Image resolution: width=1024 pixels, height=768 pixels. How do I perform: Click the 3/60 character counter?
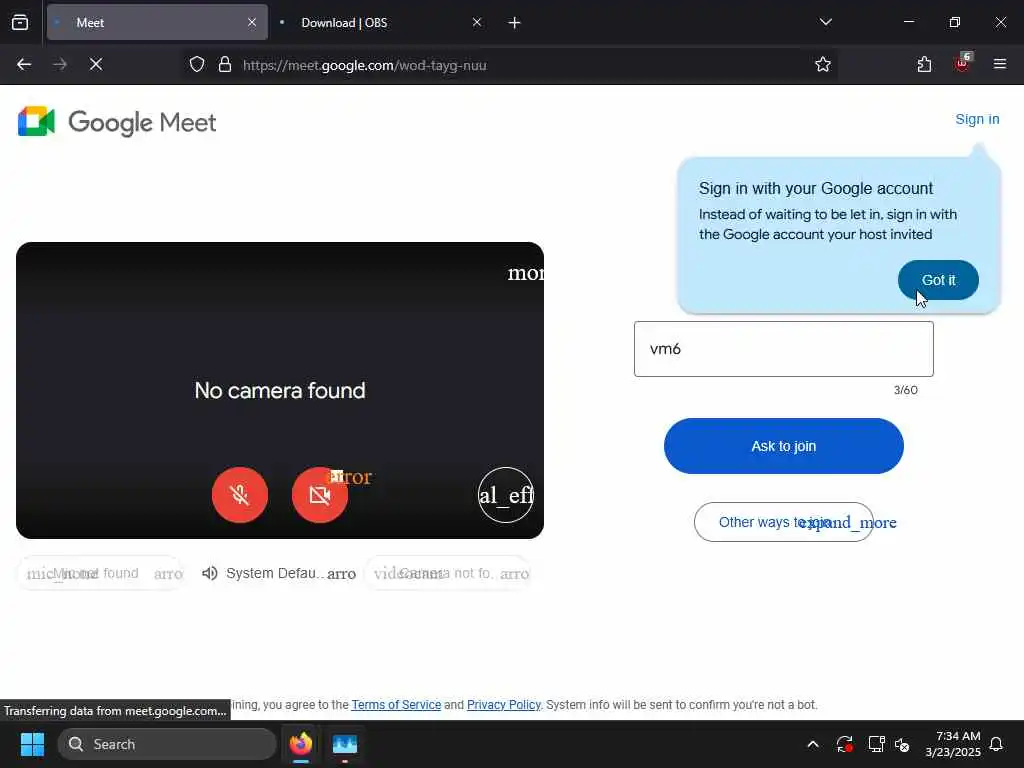coord(905,390)
